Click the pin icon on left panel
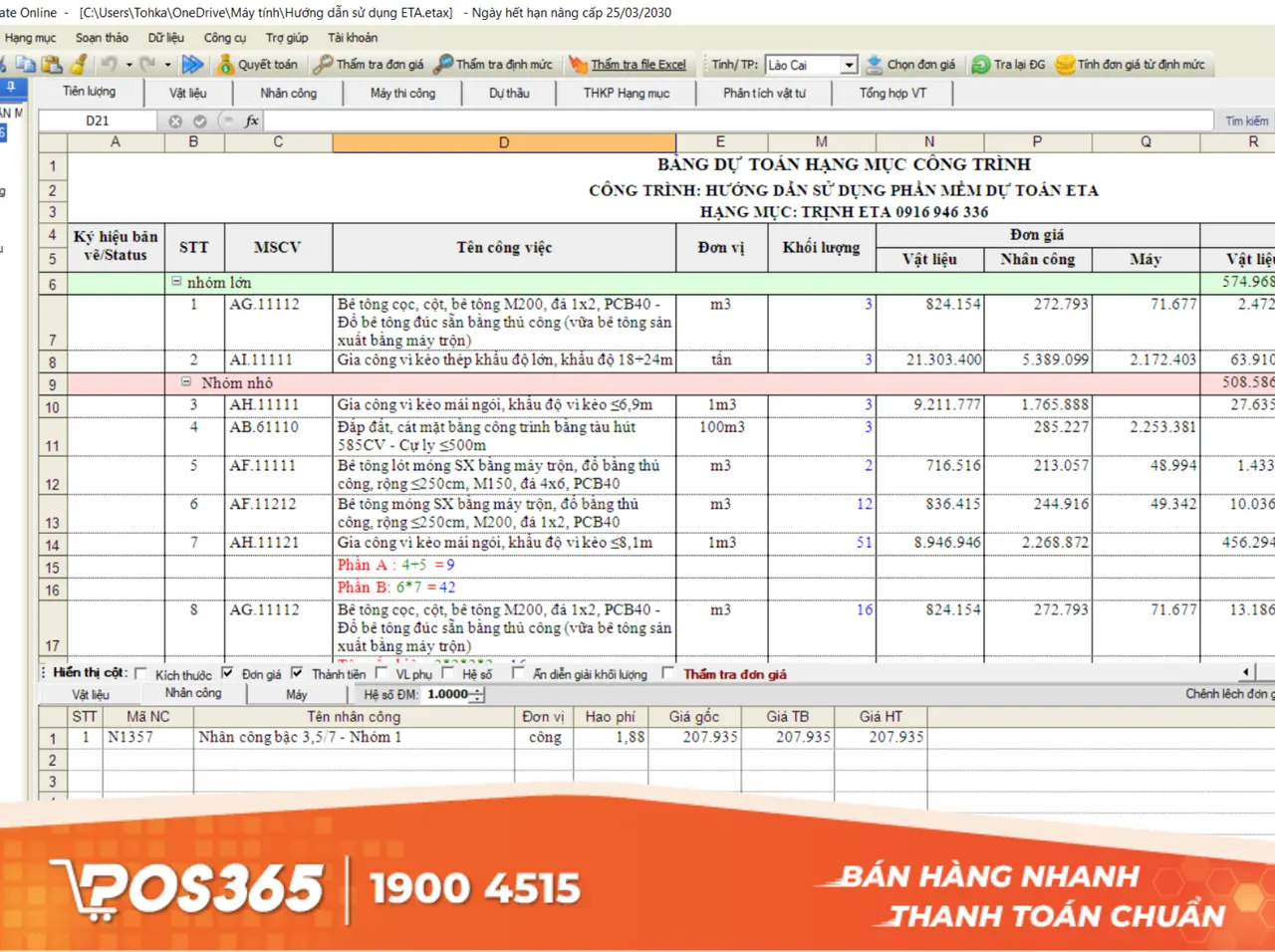 (x=11, y=88)
